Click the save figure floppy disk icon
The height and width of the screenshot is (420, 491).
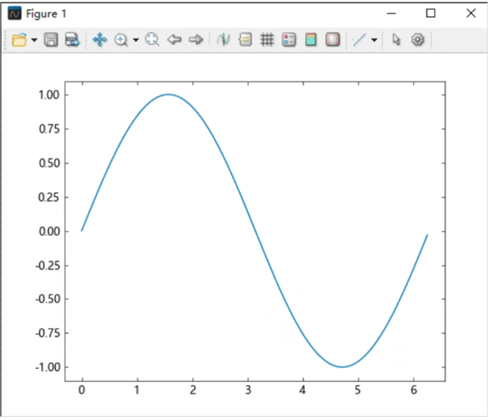point(51,40)
